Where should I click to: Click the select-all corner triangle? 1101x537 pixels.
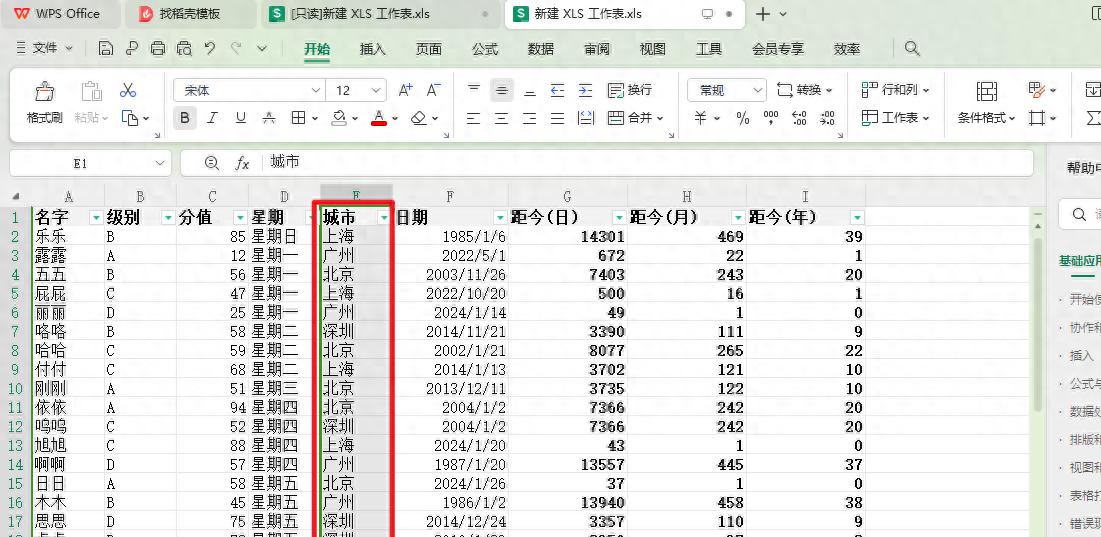point(15,197)
